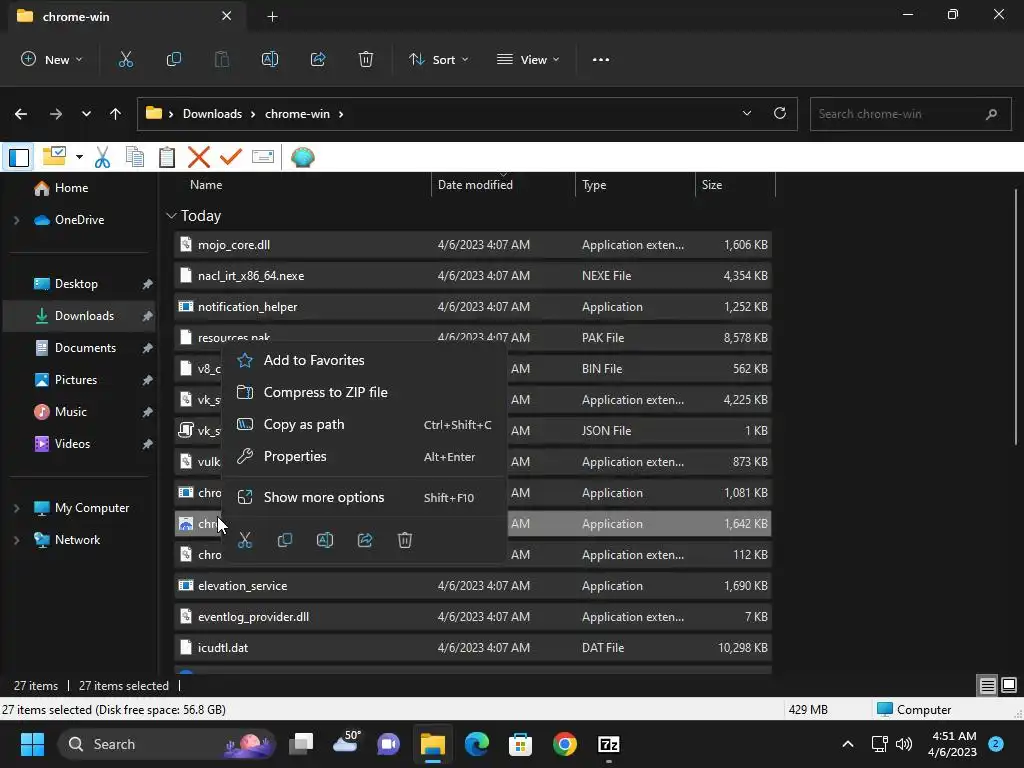Click the Share icon in the context menu
Screen dimensions: 1024x768
[x=365, y=540]
